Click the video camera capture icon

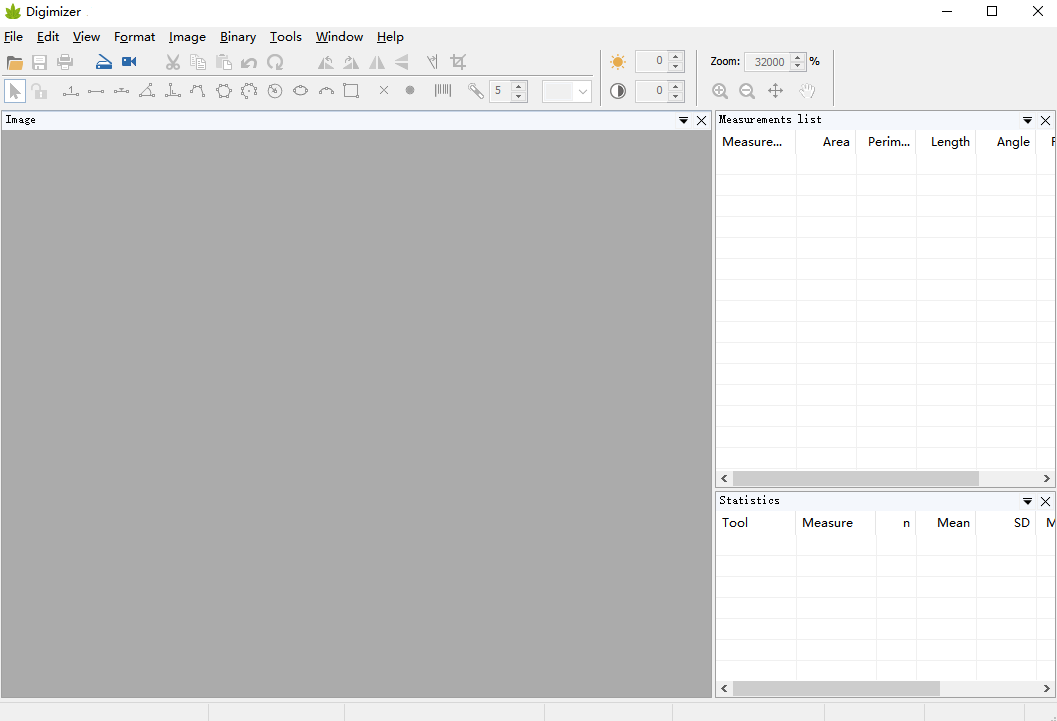coord(129,62)
